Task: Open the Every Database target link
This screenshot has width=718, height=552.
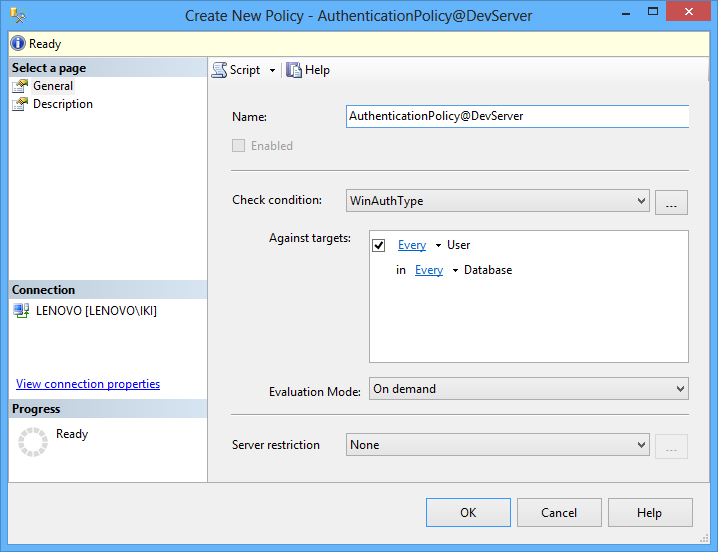Action: point(428,270)
